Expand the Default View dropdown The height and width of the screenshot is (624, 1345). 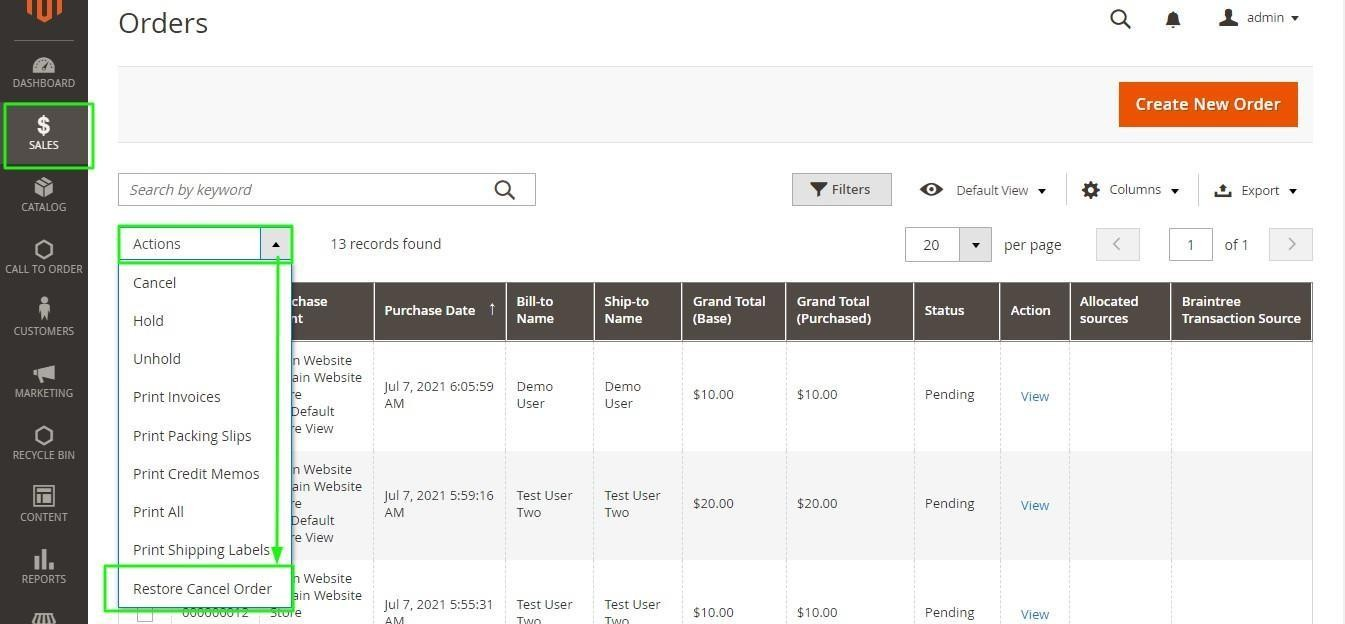click(983, 190)
